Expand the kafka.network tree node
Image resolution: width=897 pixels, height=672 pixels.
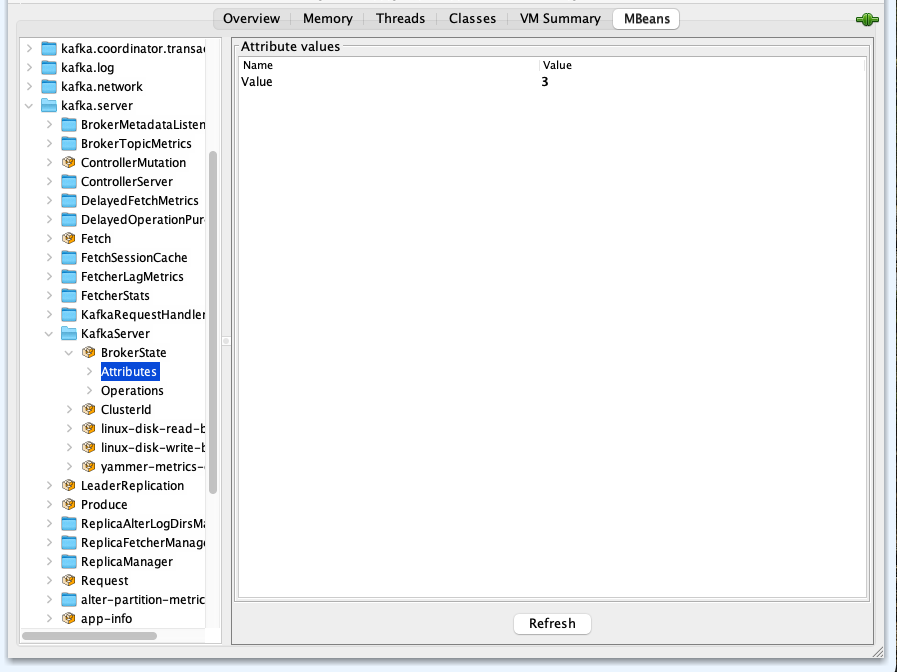point(29,86)
